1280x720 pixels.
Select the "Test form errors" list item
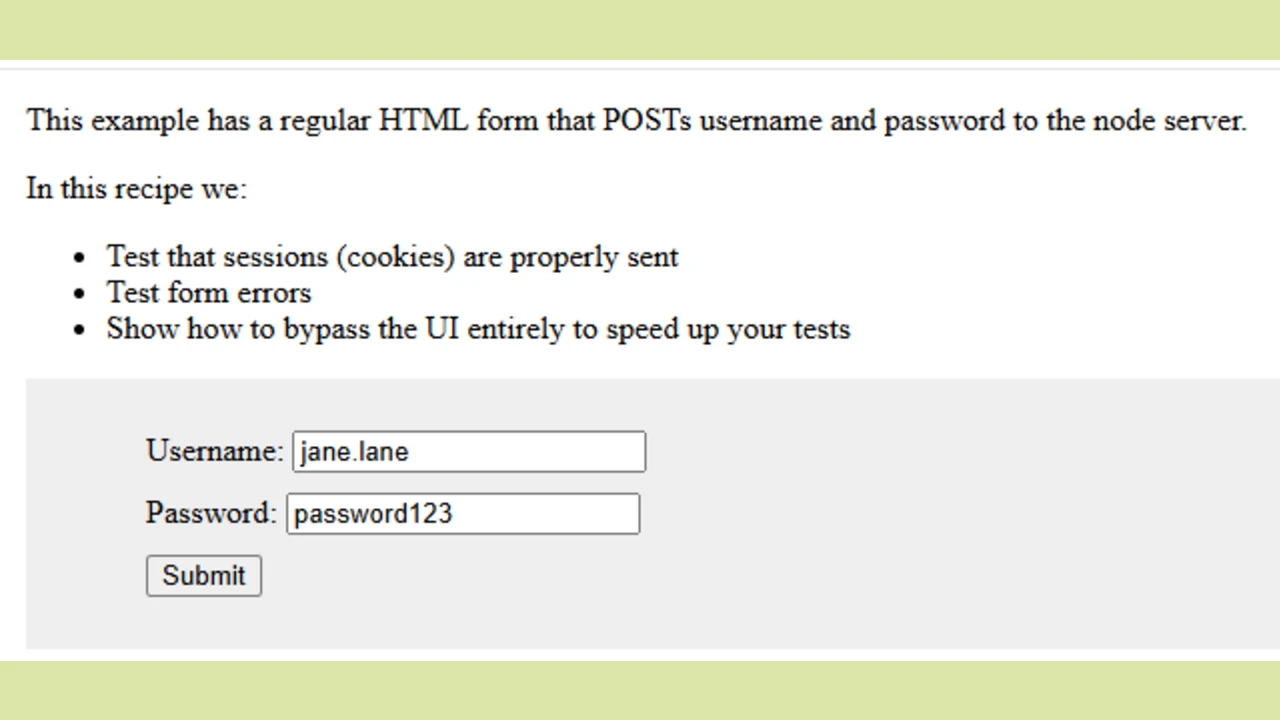209,293
